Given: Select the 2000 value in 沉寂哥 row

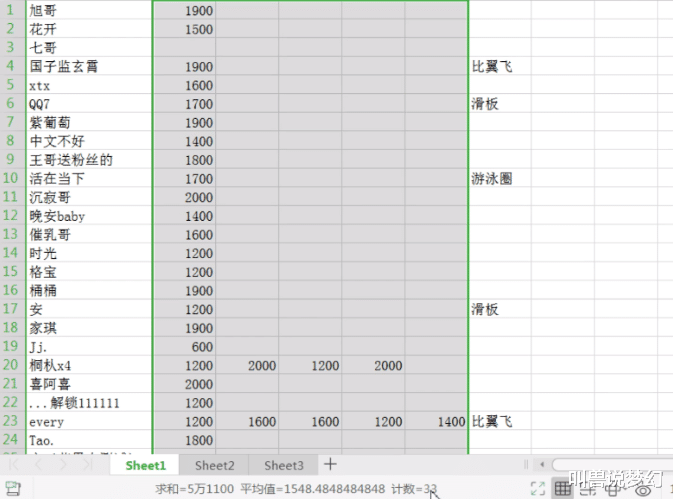Looking at the screenshot, I should [x=184, y=197].
